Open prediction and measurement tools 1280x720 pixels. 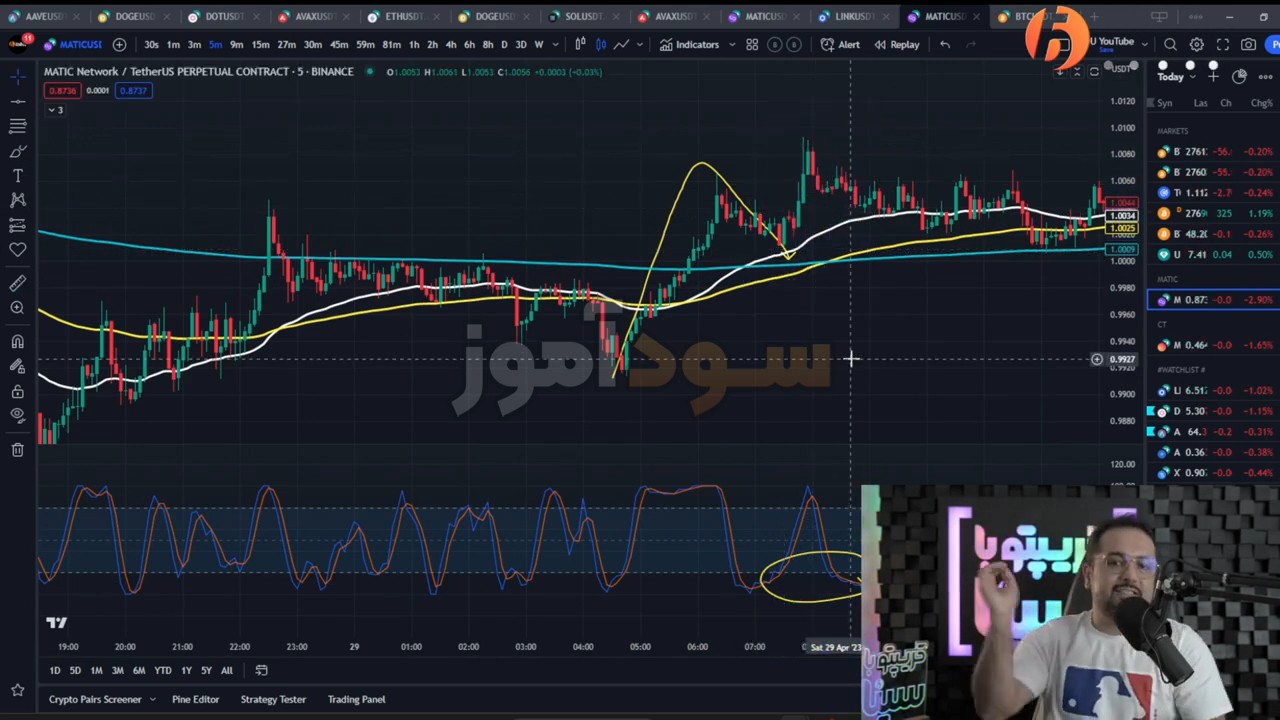18,225
